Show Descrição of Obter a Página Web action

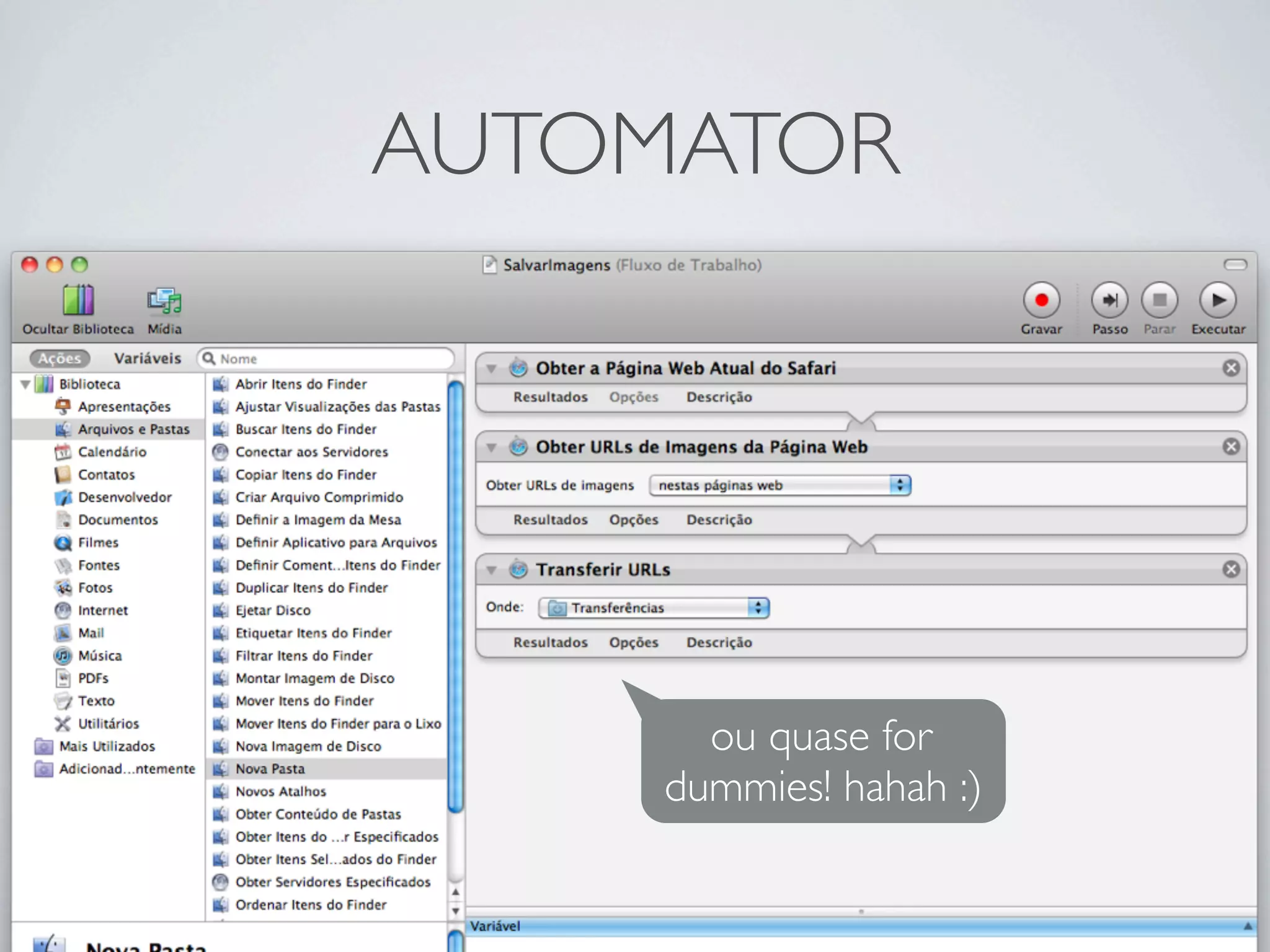pyautogui.click(x=719, y=397)
